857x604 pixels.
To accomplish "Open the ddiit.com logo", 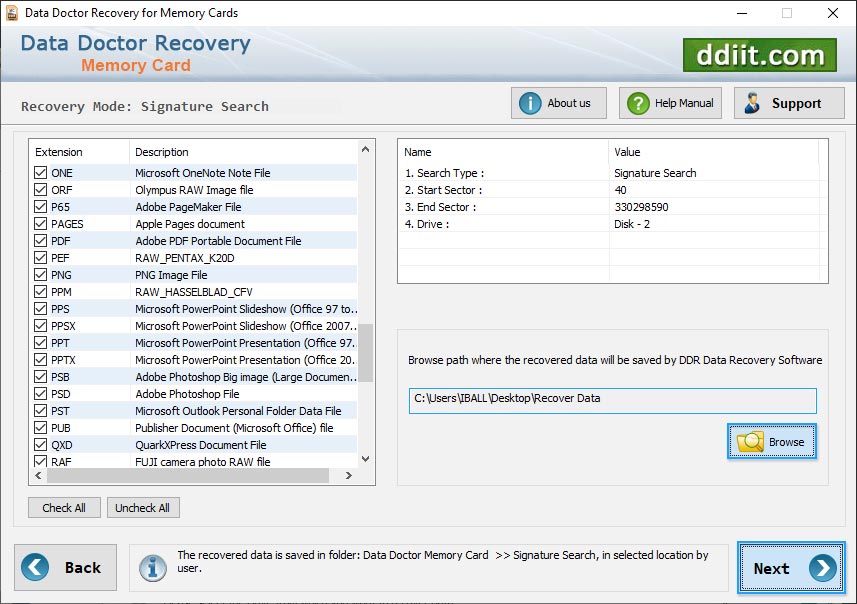I will [759, 56].
